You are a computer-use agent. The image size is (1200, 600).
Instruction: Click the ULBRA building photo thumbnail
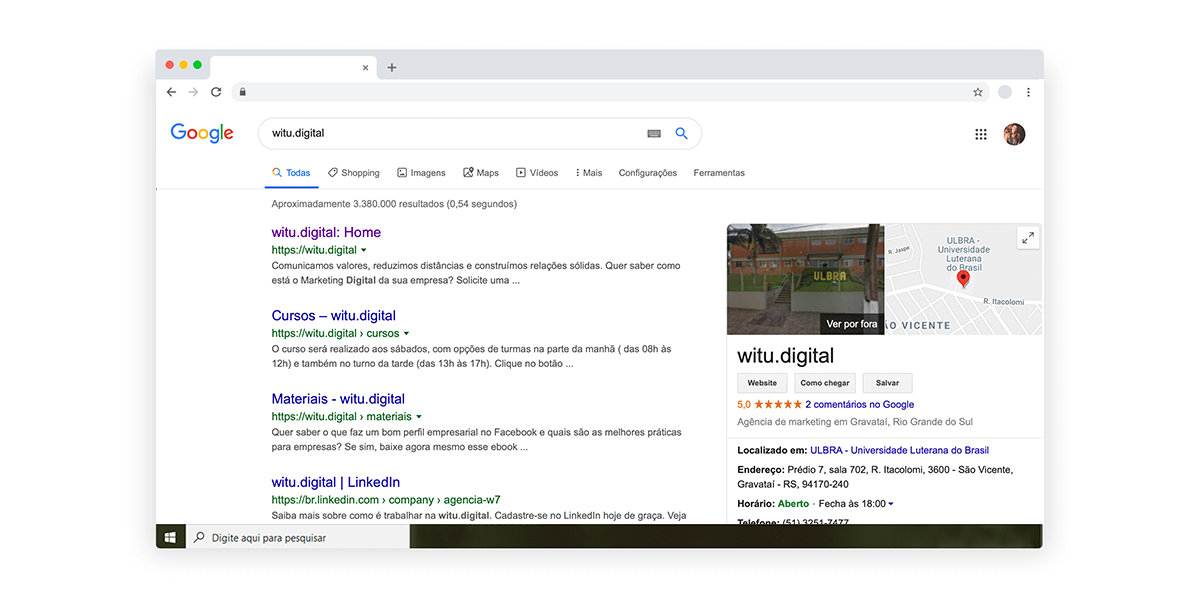(x=805, y=279)
